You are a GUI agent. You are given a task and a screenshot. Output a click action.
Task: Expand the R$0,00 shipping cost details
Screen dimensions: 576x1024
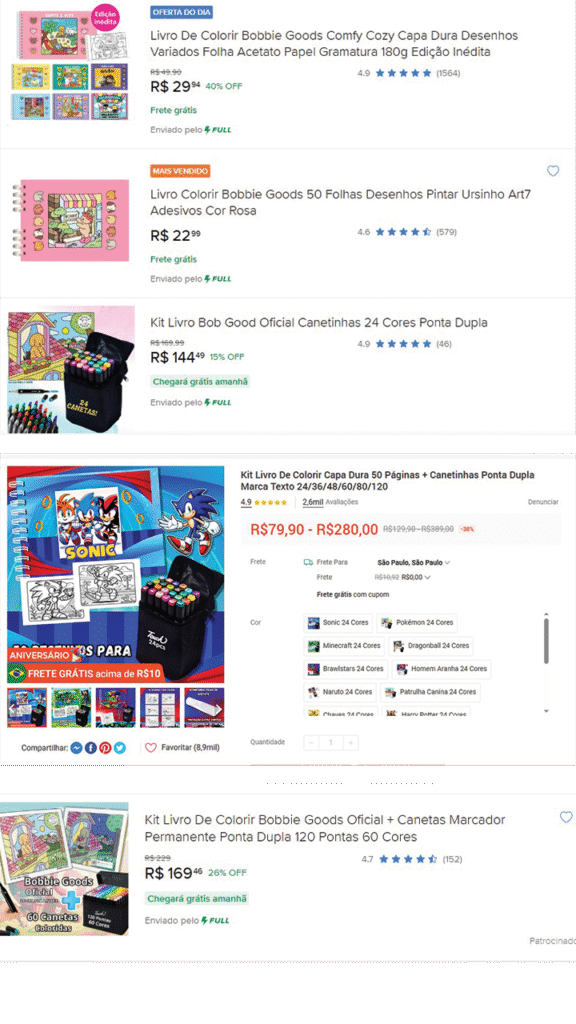[x=416, y=577]
